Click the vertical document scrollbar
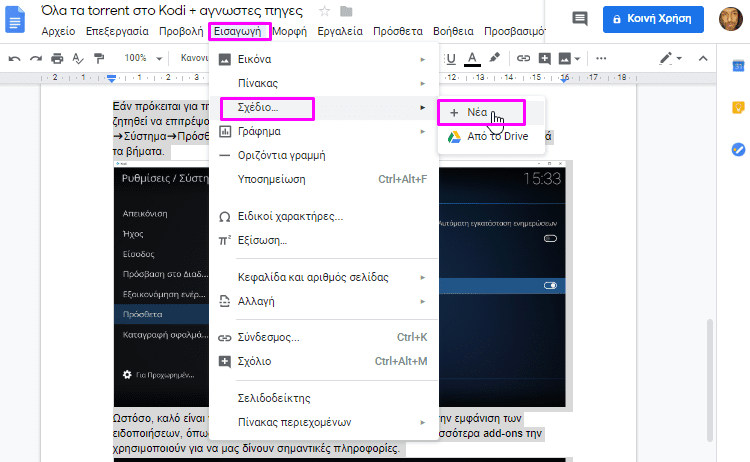The image size is (750, 462). 710,380
